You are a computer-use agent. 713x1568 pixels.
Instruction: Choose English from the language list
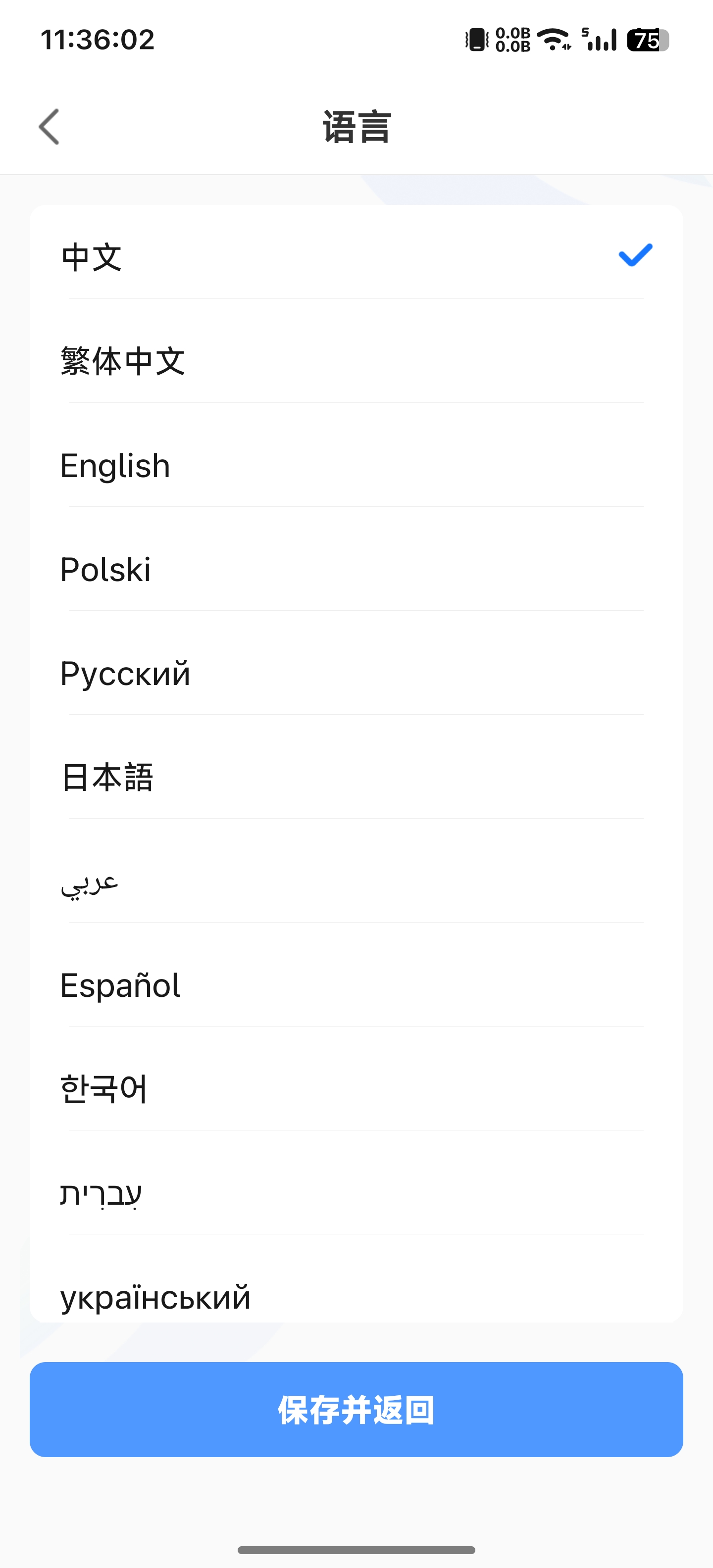pyautogui.click(x=115, y=466)
